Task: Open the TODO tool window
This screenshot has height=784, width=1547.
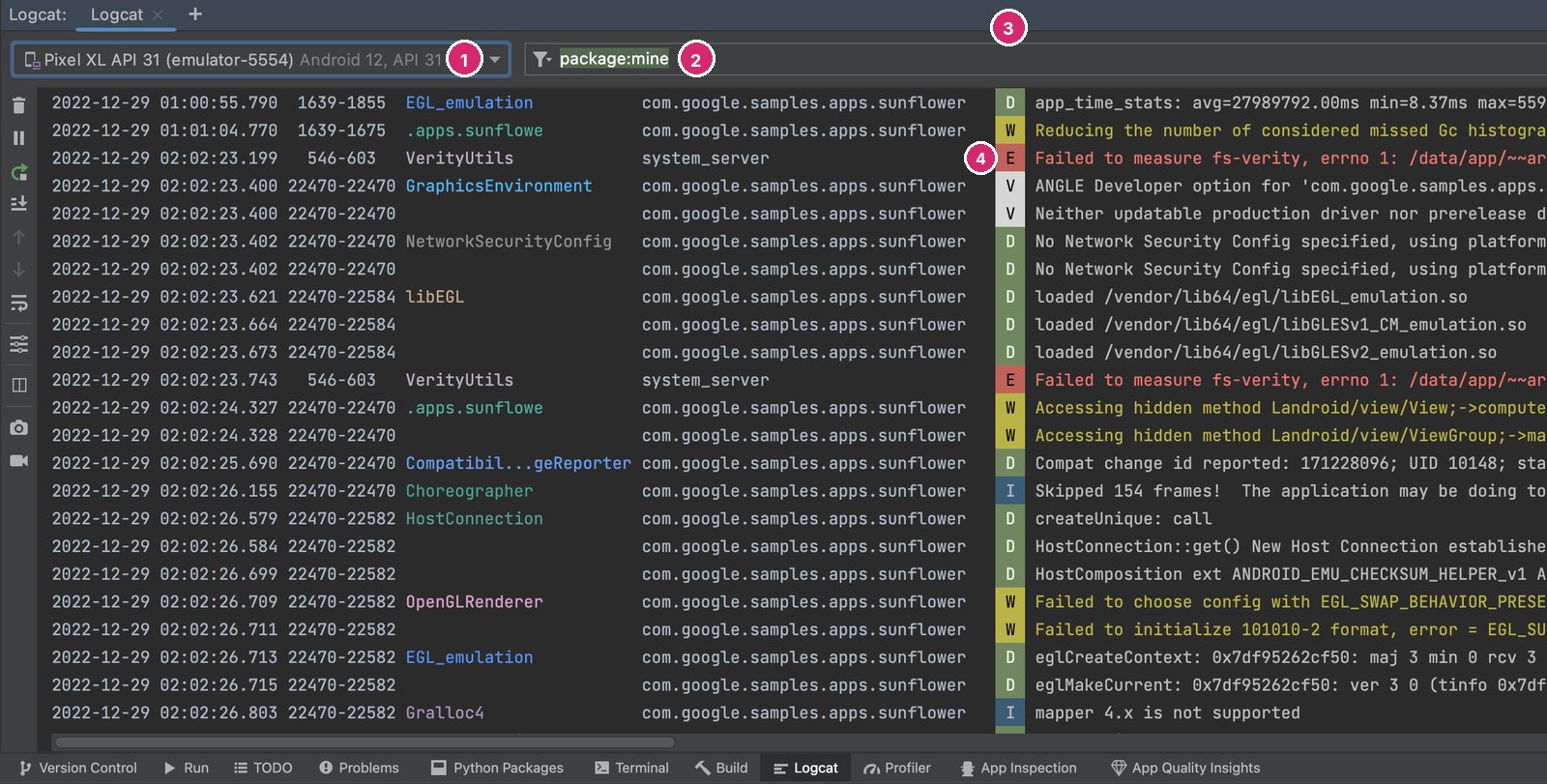Action: [263, 768]
